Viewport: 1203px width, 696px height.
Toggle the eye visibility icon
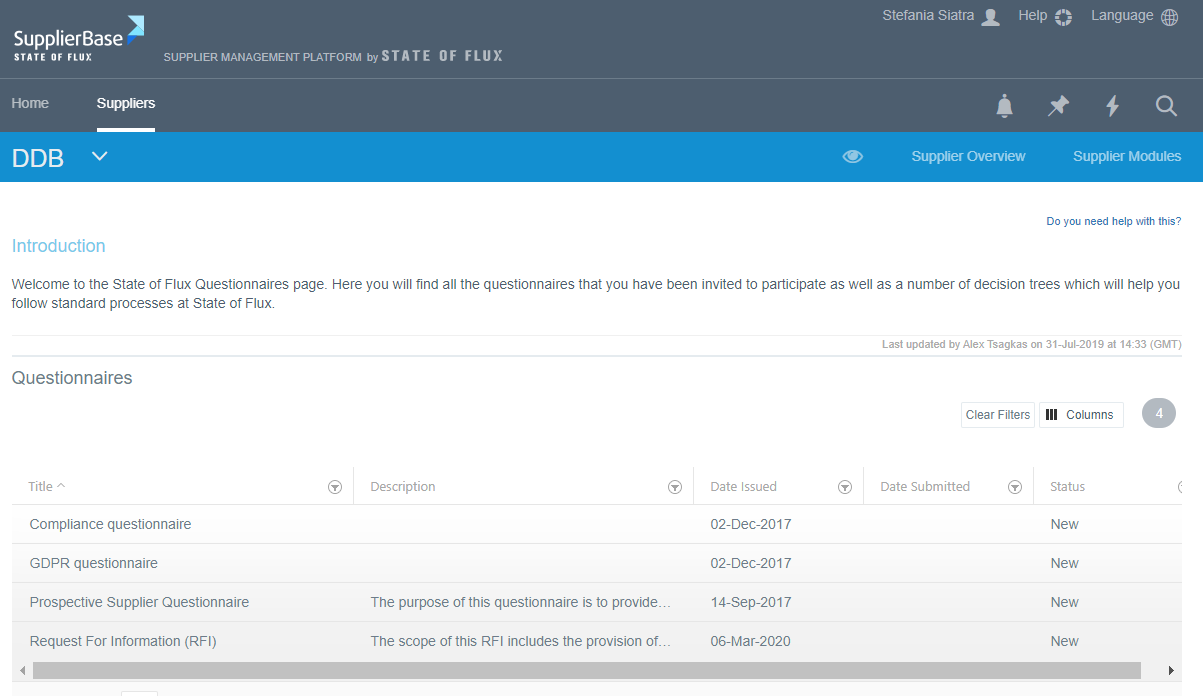click(x=852, y=157)
